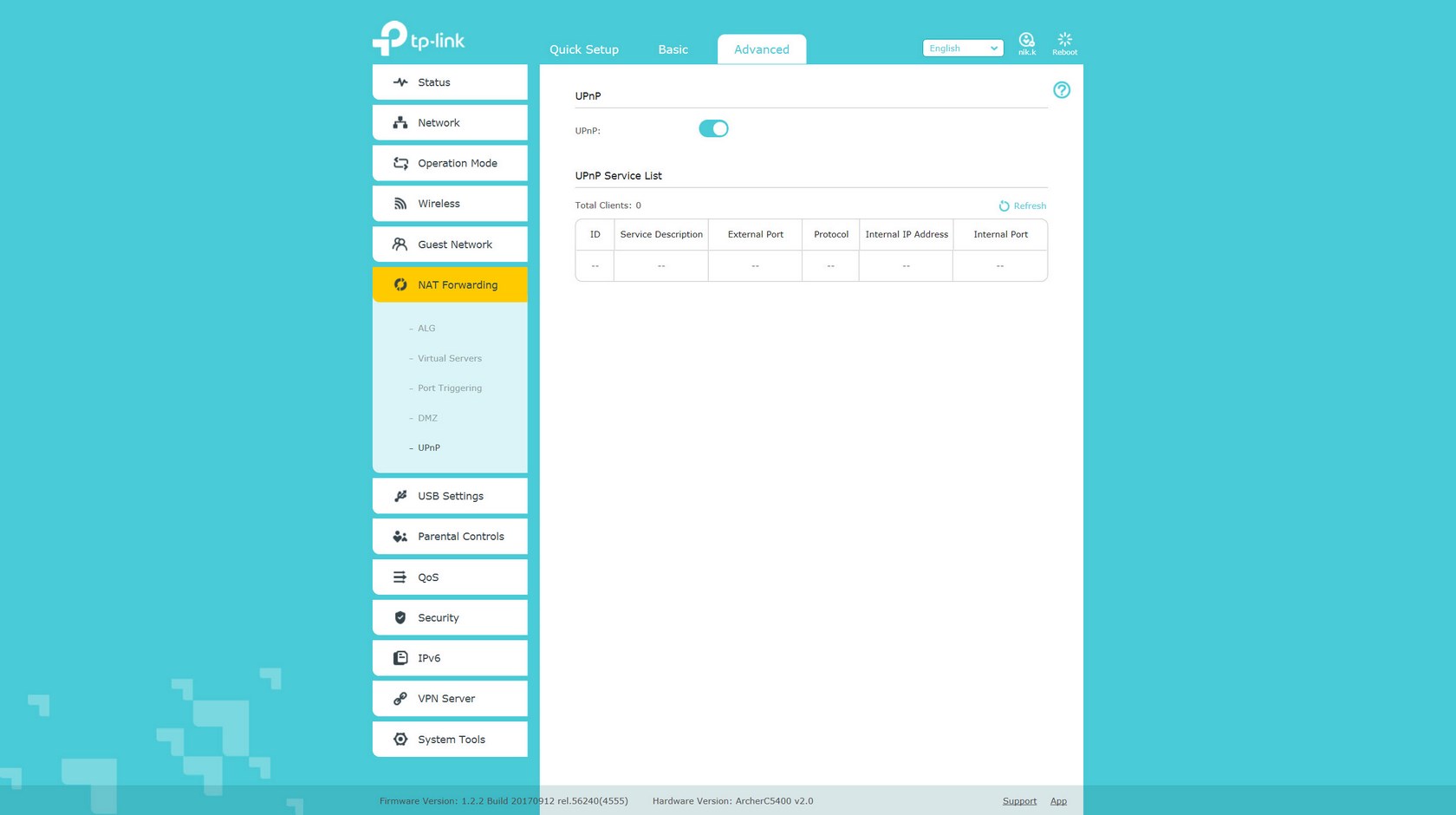Click the Internal Port column header
Viewport: 1456px width, 815px height.
click(1000, 235)
